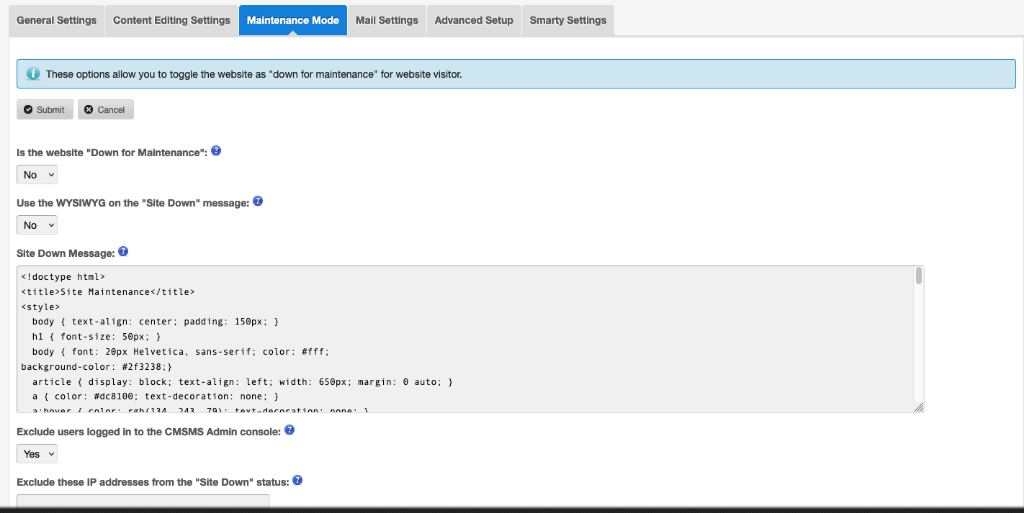The height and width of the screenshot is (513, 1024).
Task: Show help for exclude IP addresses field
Action: pos(297,481)
